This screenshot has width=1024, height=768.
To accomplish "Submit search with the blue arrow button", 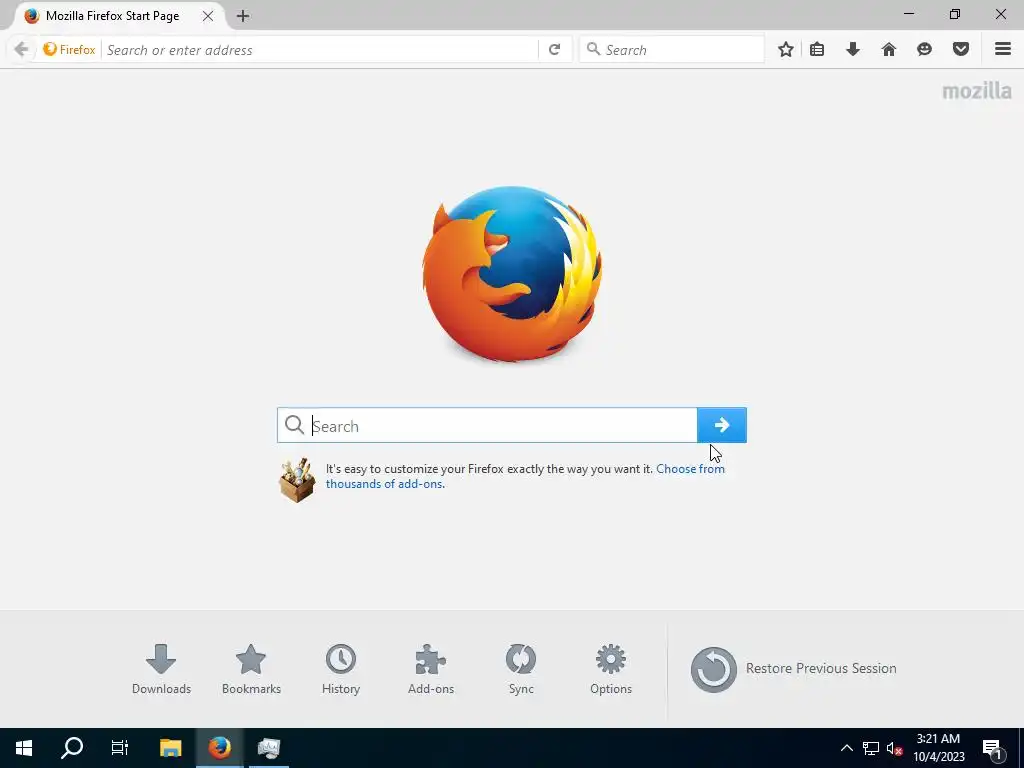I will [722, 425].
